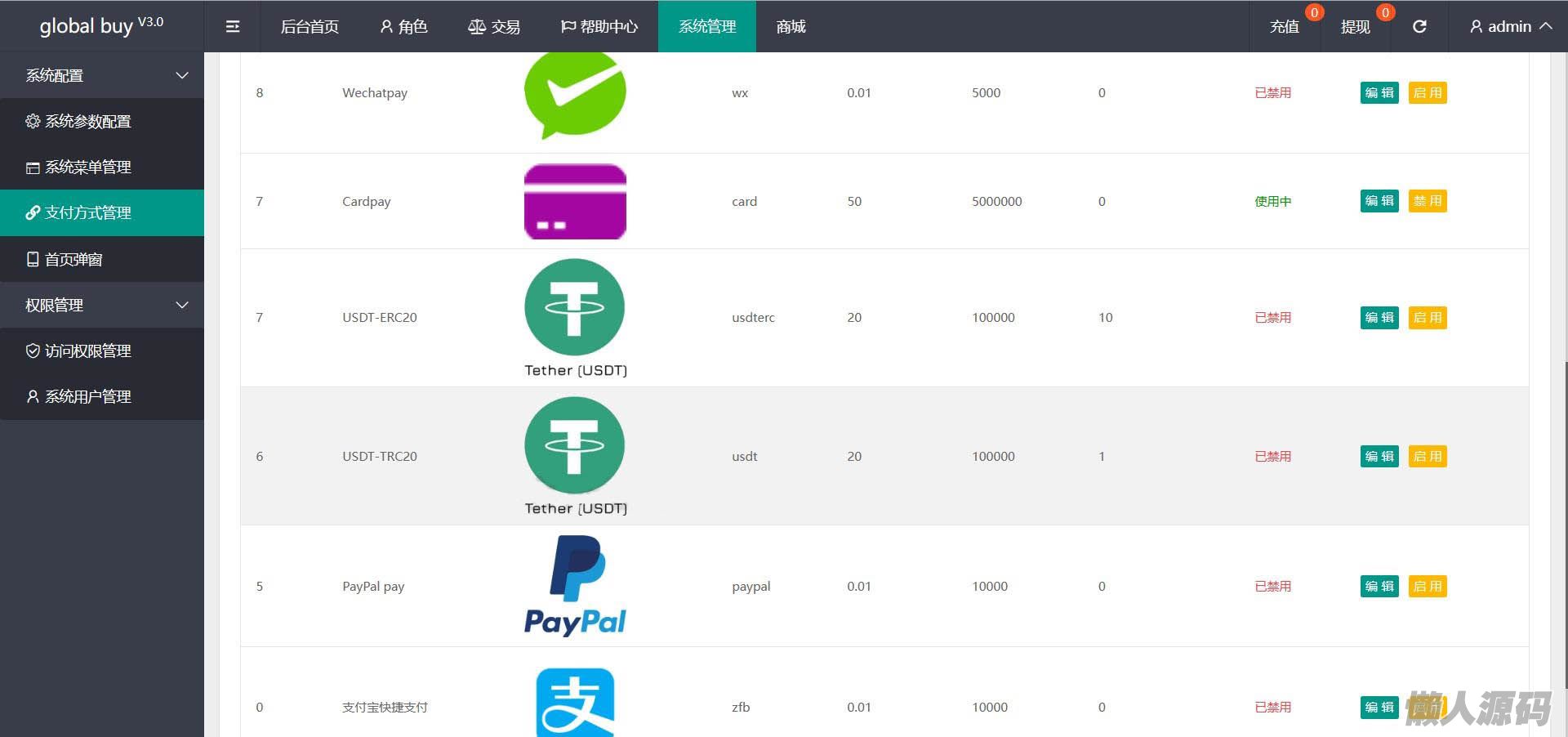
Task: Click the purple Cardpay card image
Action: (x=575, y=202)
